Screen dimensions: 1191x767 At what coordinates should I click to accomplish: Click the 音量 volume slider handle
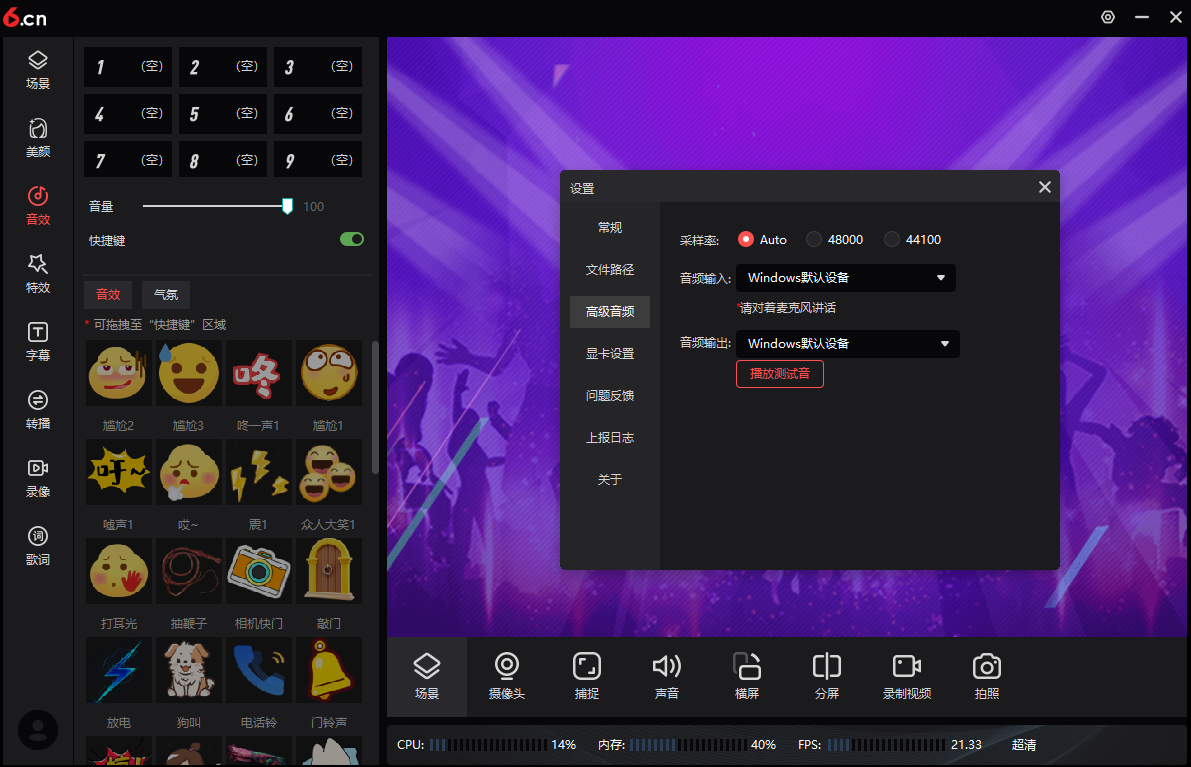287,206
